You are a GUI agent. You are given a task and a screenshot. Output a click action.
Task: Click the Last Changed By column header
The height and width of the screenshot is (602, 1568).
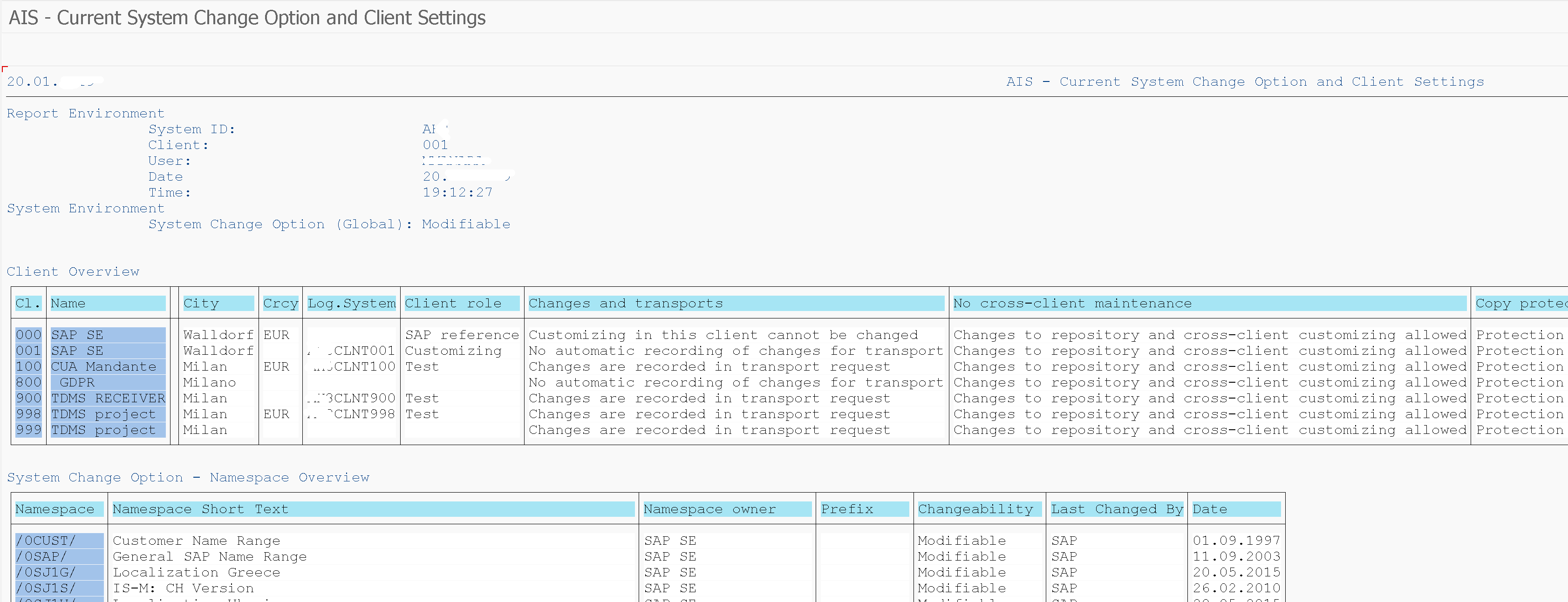pos(1117,509)
